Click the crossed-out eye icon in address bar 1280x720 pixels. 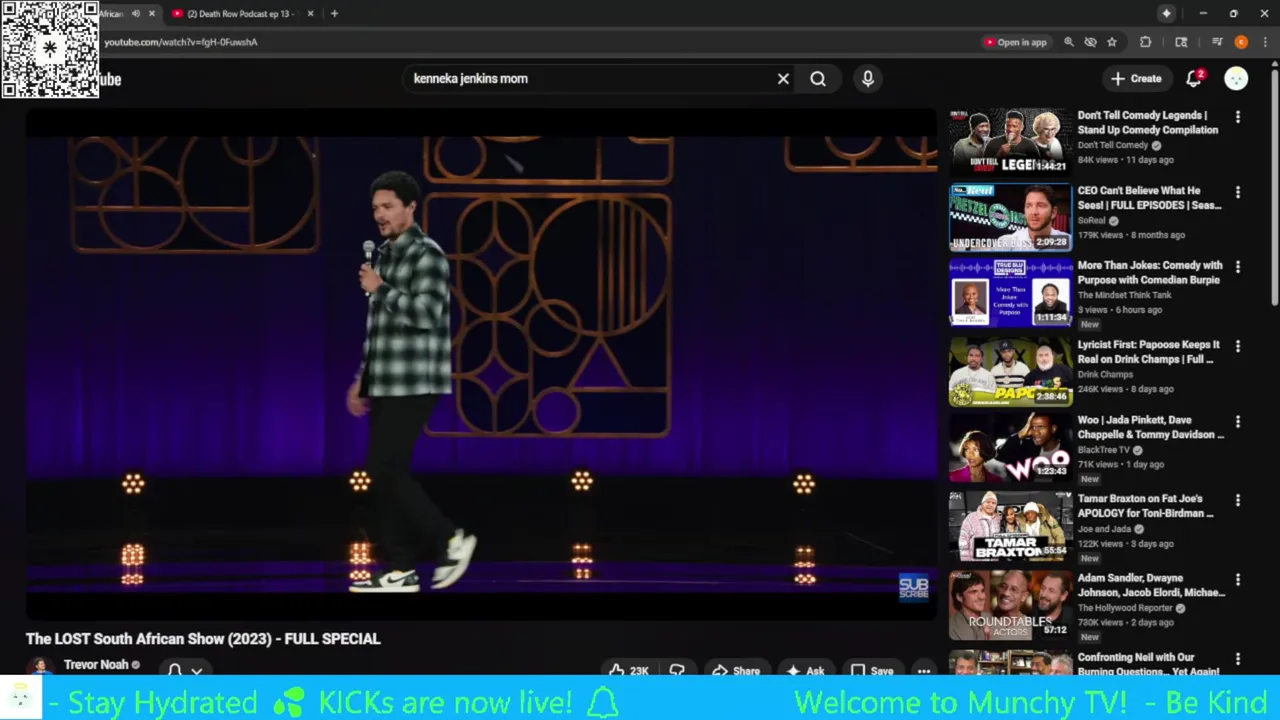[1090, 42]
